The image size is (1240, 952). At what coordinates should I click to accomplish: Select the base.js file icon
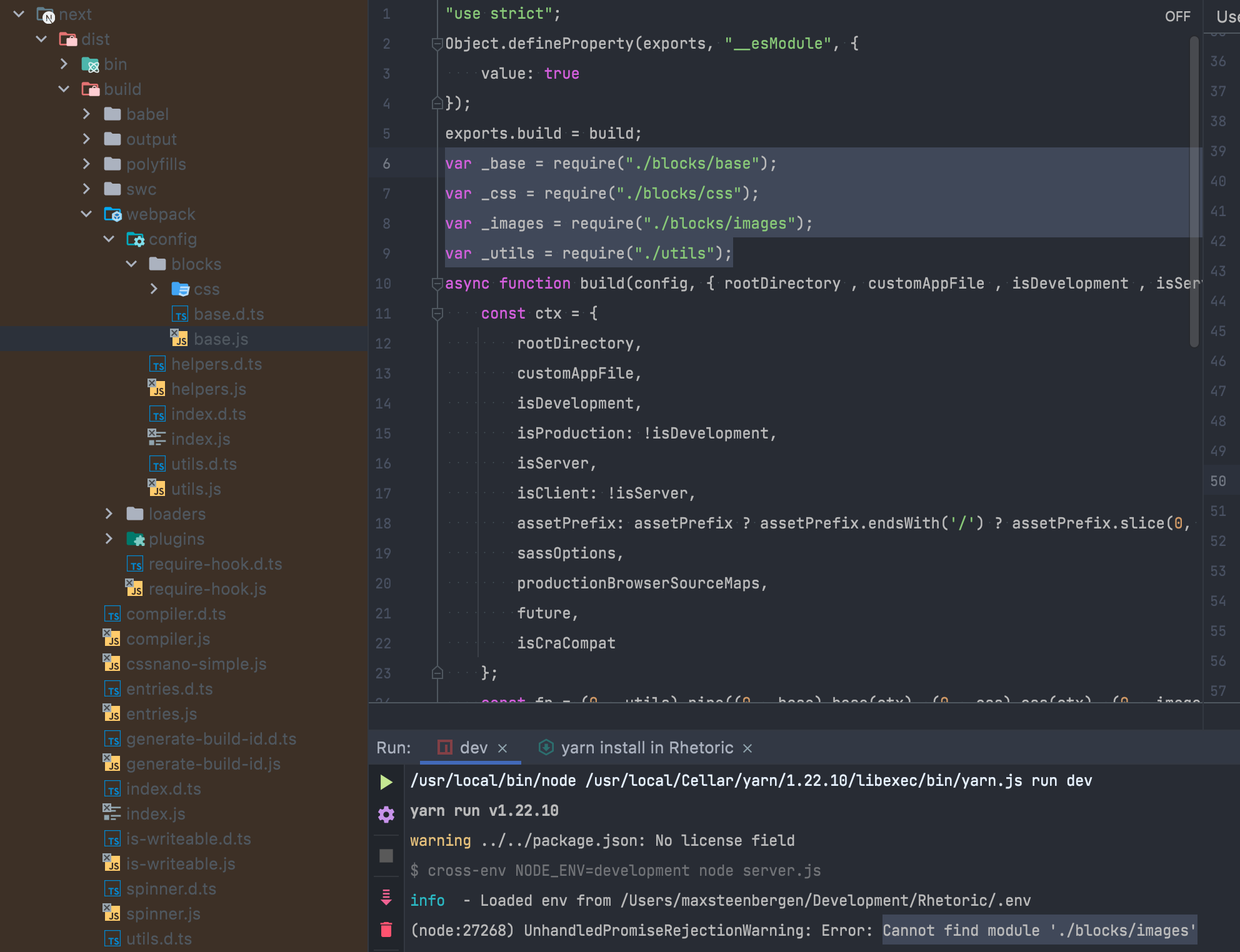(180, 339)
